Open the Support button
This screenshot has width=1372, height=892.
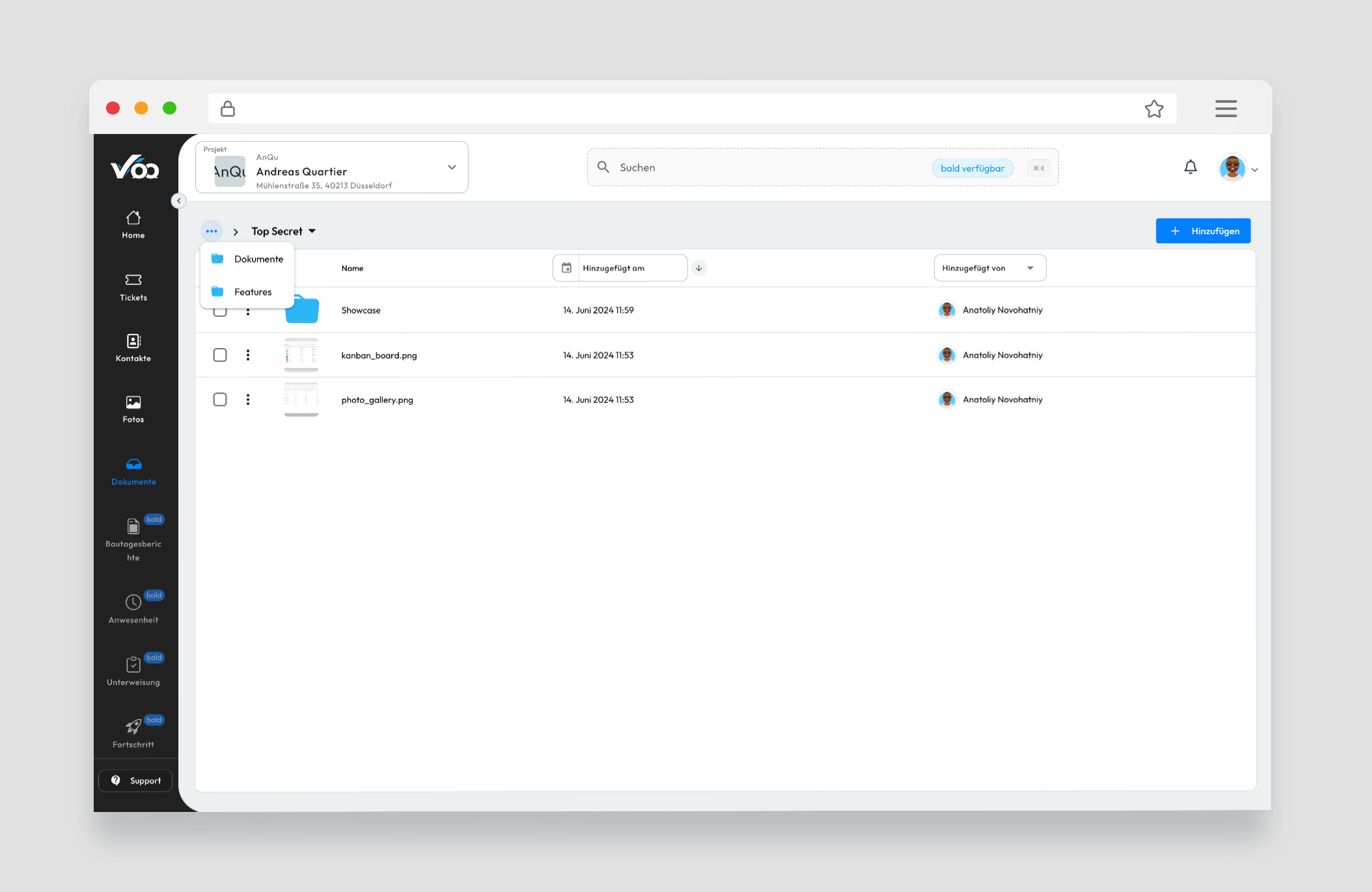tap(135, 781)
